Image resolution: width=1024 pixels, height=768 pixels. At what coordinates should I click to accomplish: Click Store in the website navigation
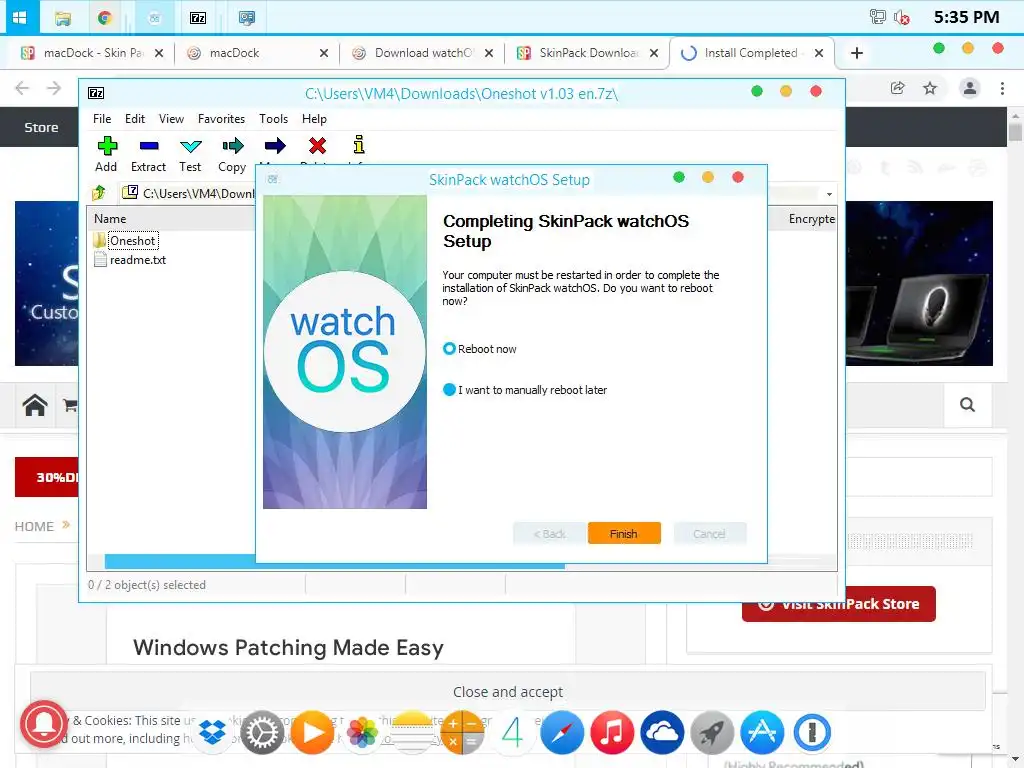tap(41, 127)
